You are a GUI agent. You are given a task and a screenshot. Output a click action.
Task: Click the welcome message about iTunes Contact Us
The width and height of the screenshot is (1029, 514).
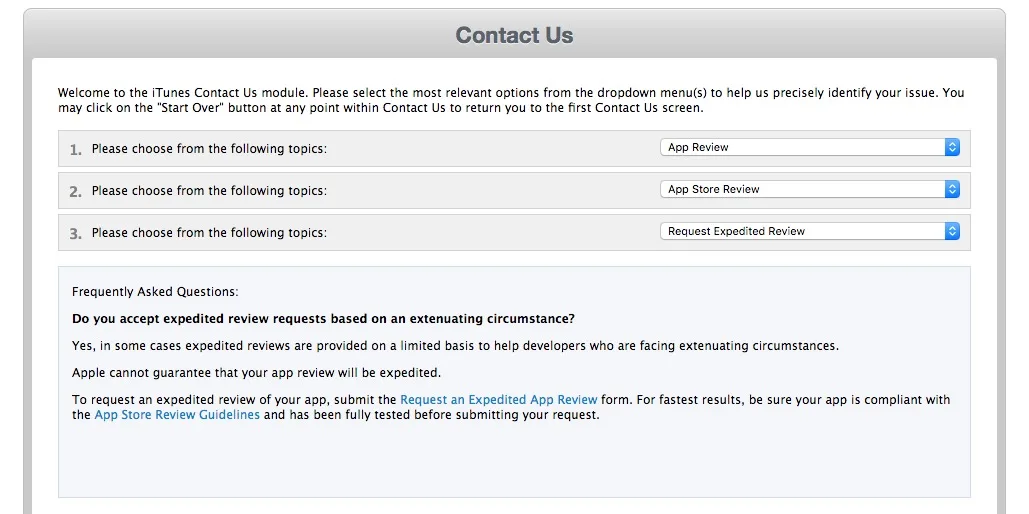click(511, 100)
